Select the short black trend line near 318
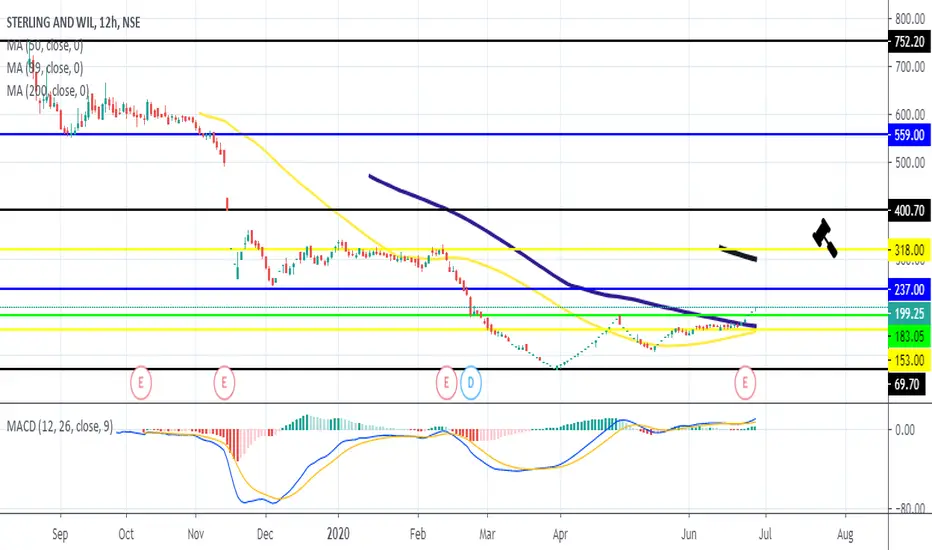Viewport: 932px width, 550px height. coord(738,253)
